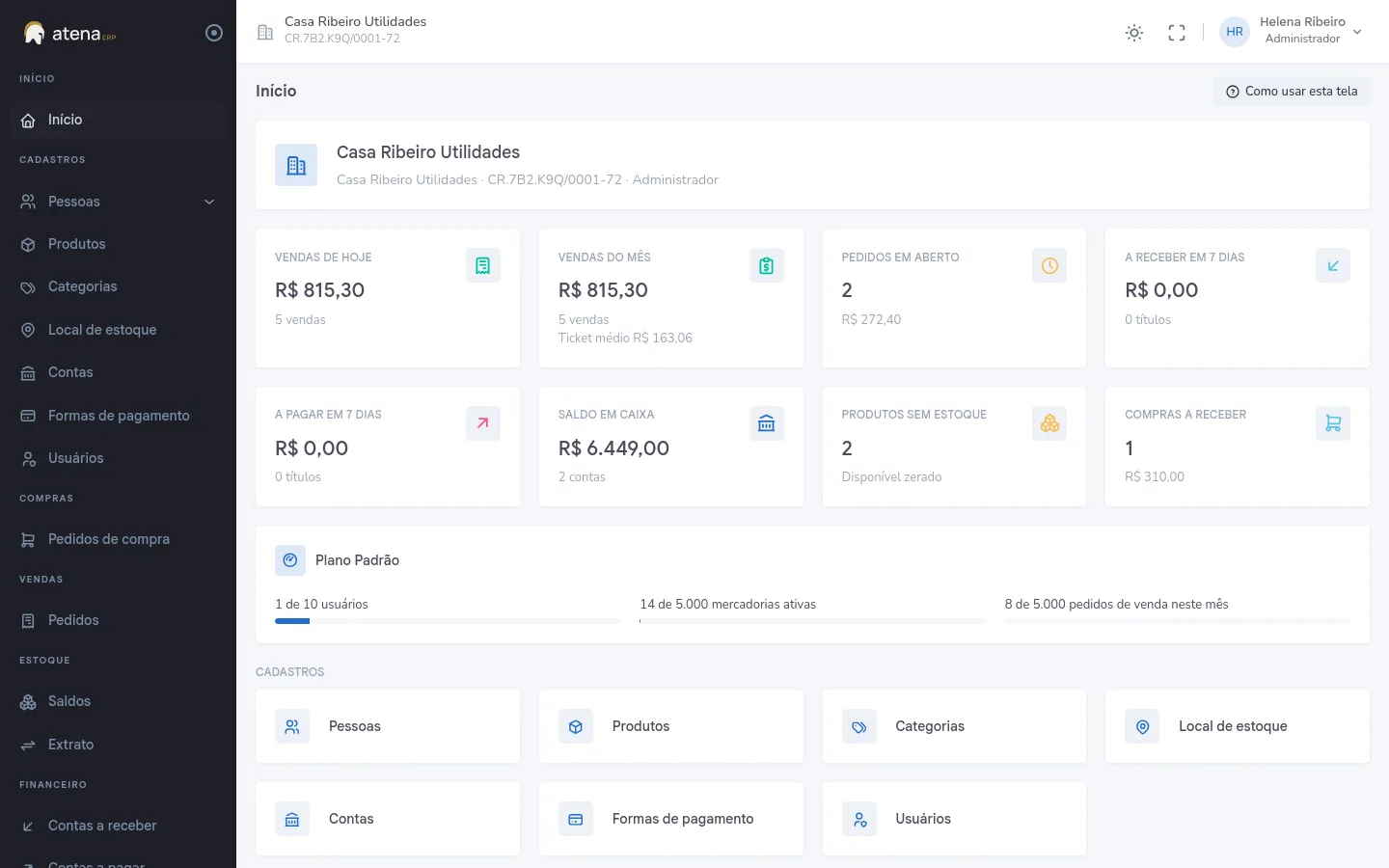Click the Vendas do mês clipboard icon
The image size is (1389, 868).
(767, 265)
